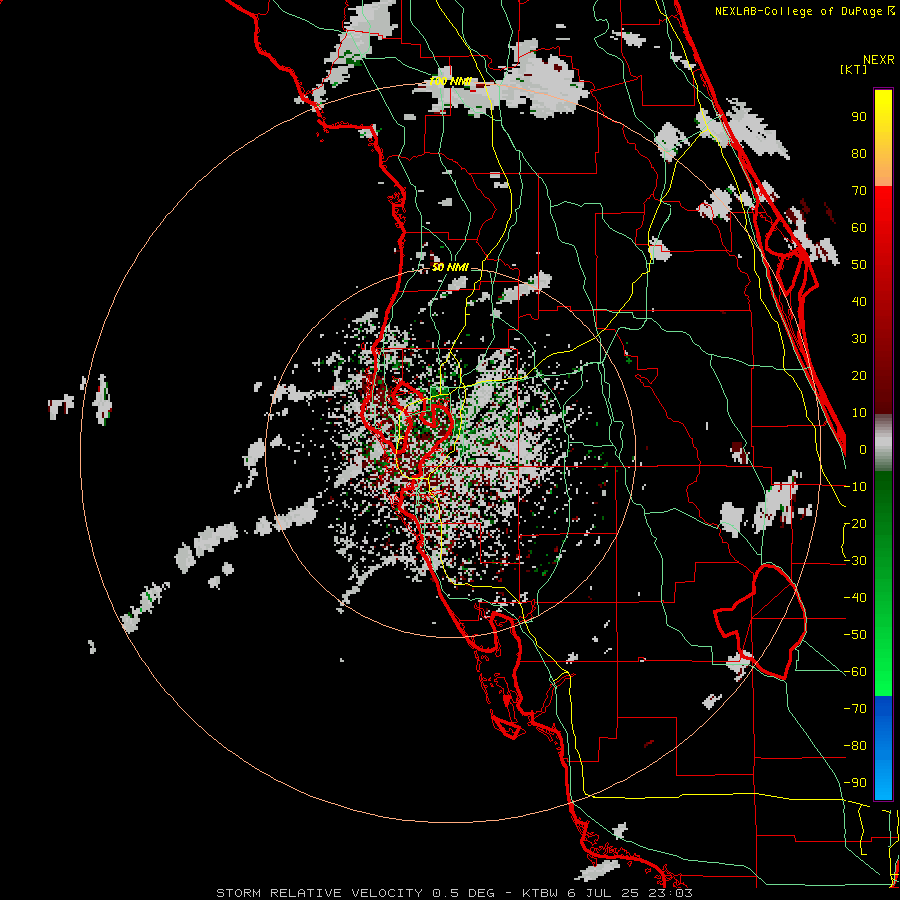The height and width of the screenshot is (900, 900).
Task: Click the -30 knot scale label
Action: [x=855, y=561]
